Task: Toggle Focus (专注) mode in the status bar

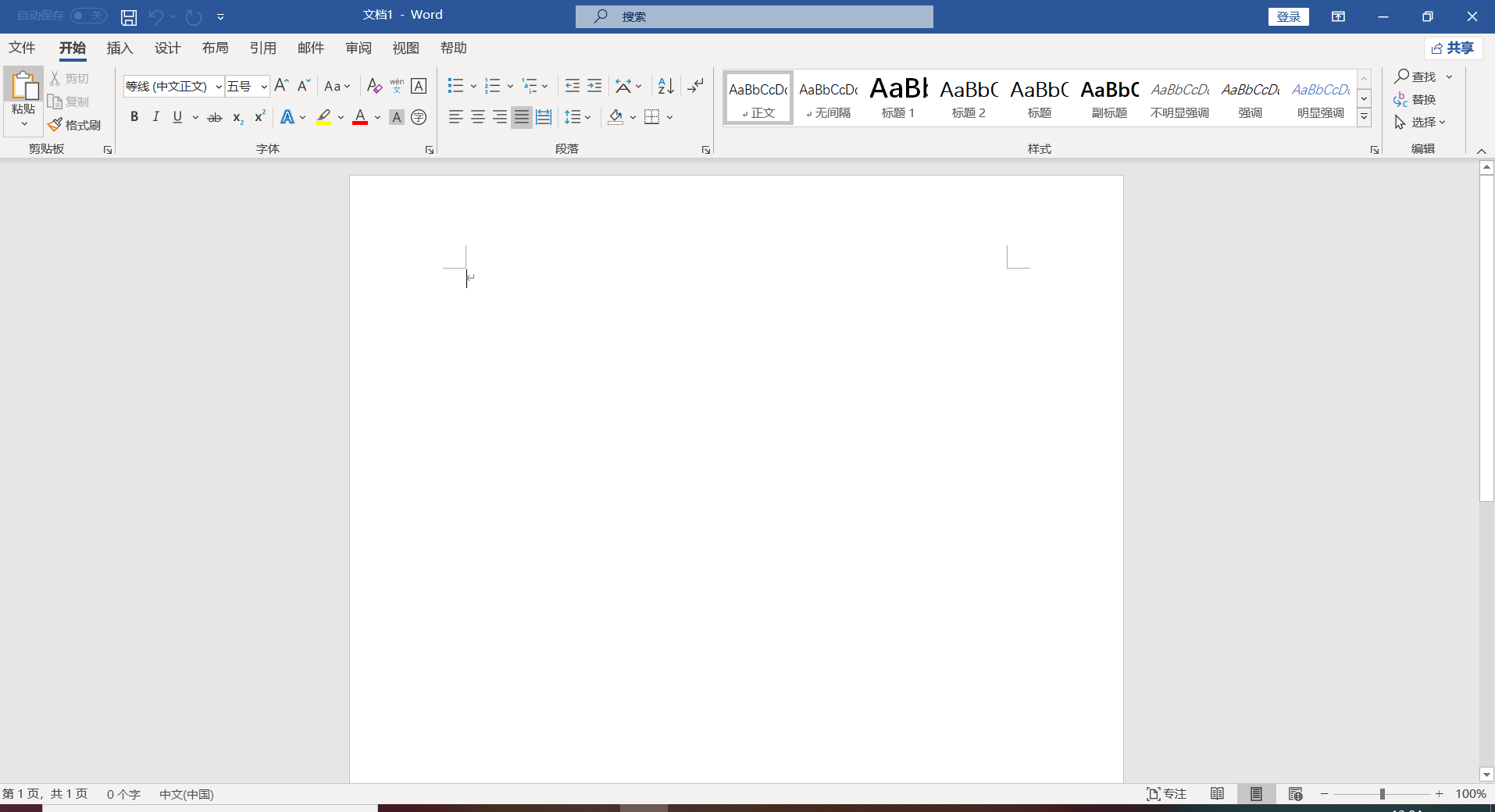Action: [1166, 794]
